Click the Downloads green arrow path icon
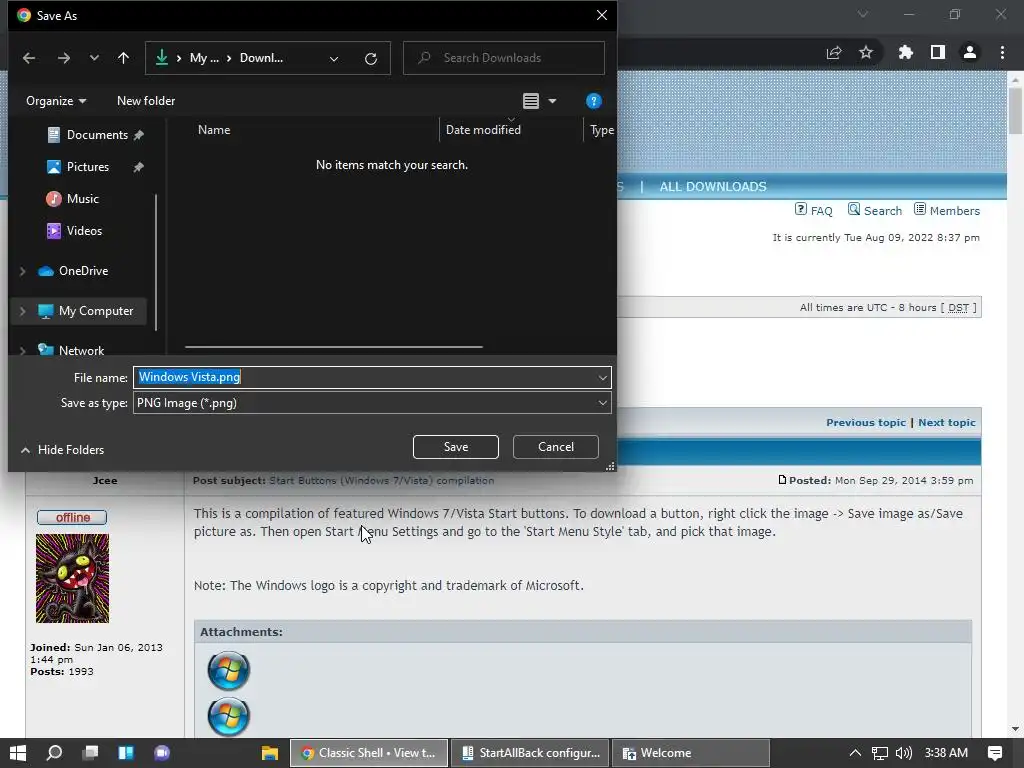 coord(161,57)
